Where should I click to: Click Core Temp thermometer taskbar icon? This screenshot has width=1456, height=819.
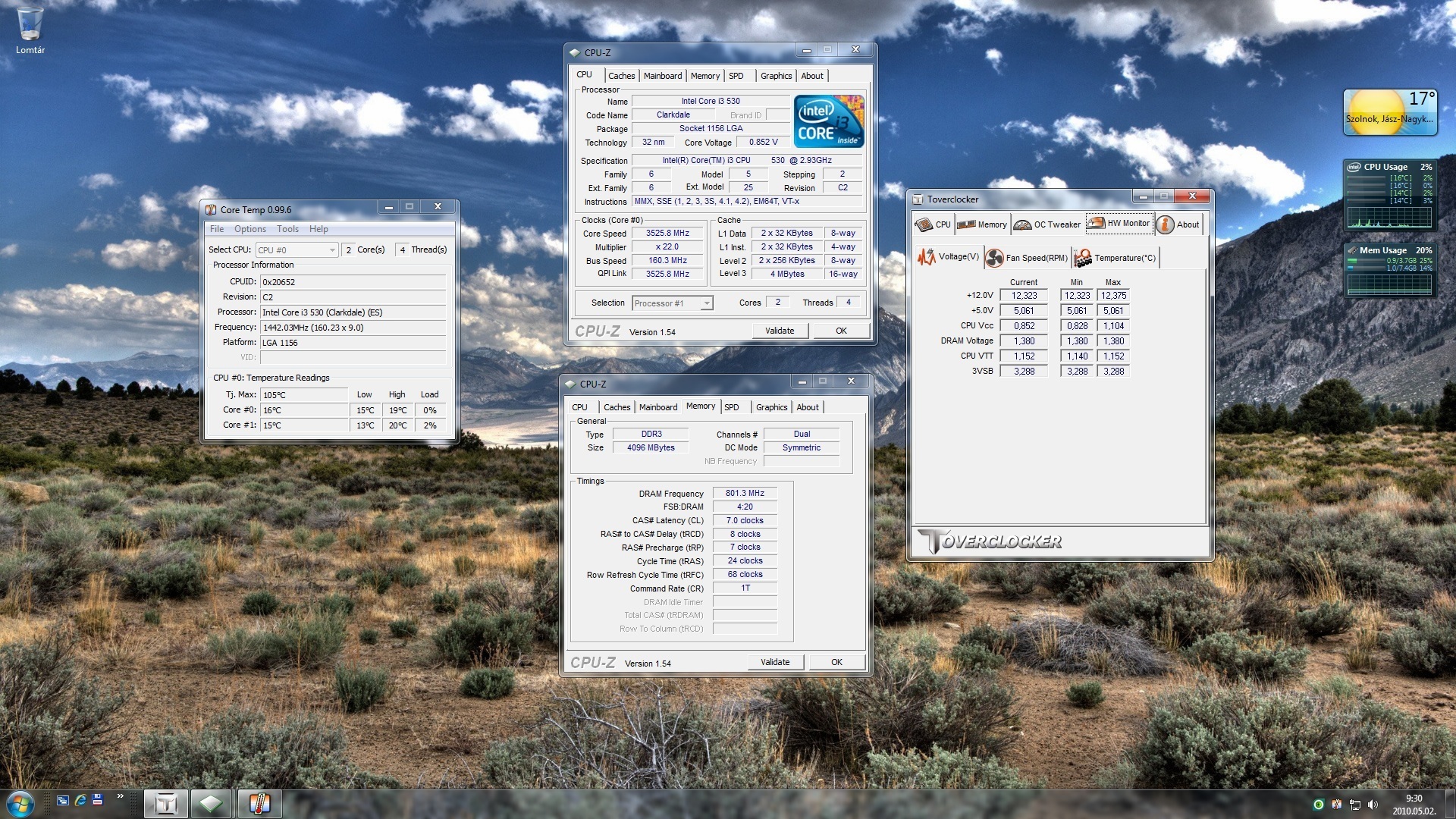259,803
